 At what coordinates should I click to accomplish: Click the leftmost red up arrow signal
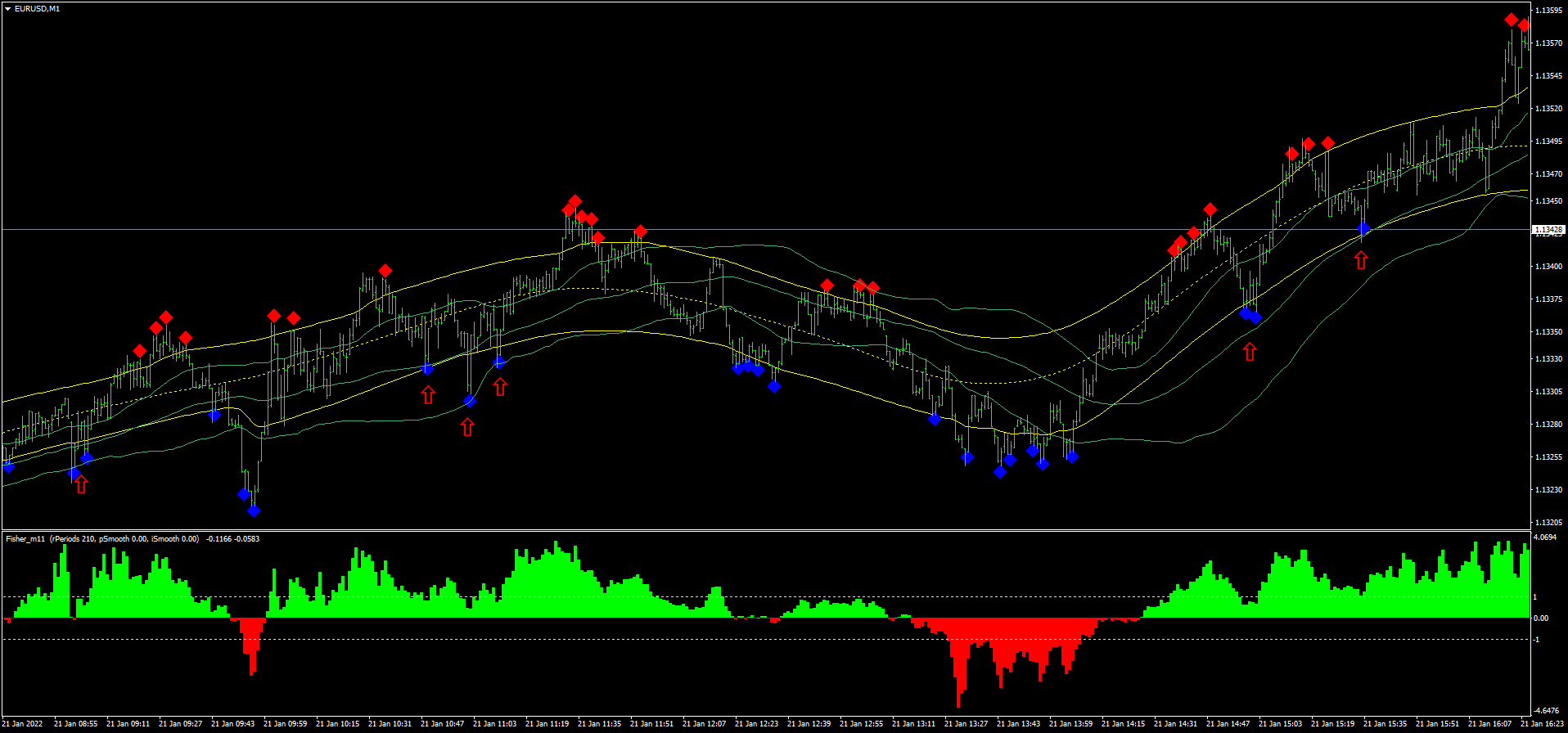pyautogui.click(x=80, y=485)
